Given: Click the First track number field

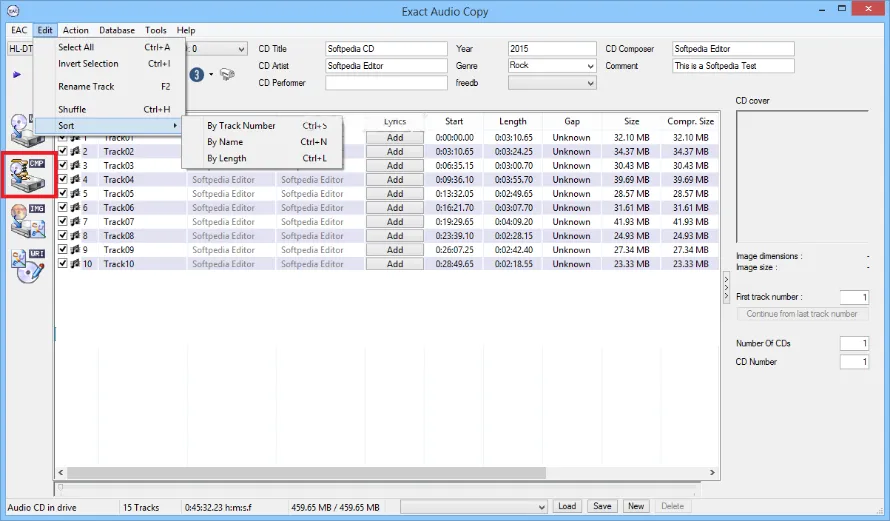Looking at the screenshot, I should click(x=854, y=297).
